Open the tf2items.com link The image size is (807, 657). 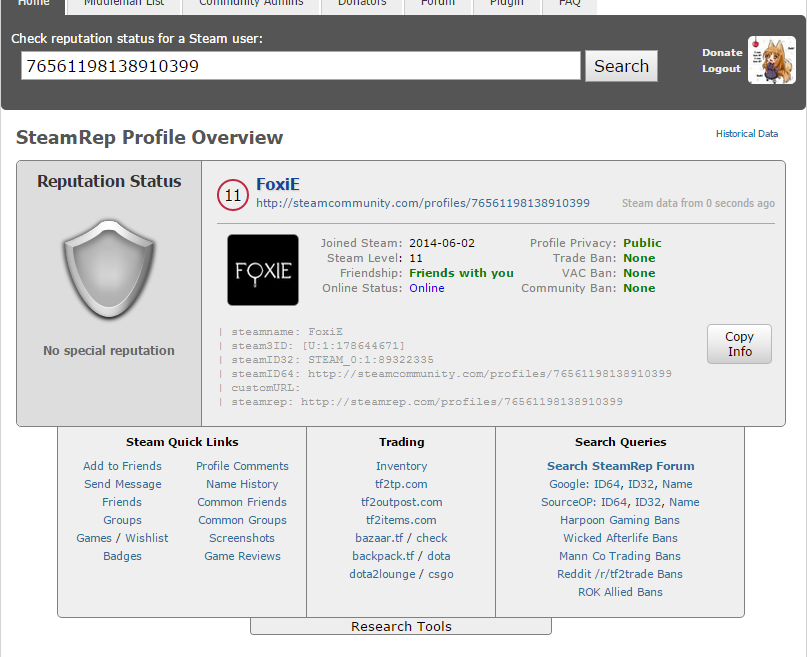coord(401,520)
